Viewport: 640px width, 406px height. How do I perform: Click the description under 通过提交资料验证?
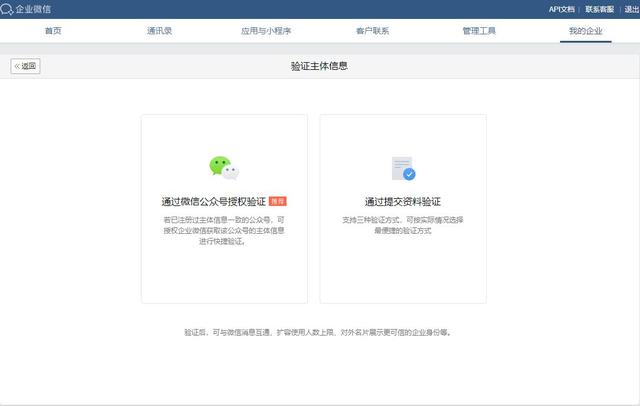click(x=403, y=225)
